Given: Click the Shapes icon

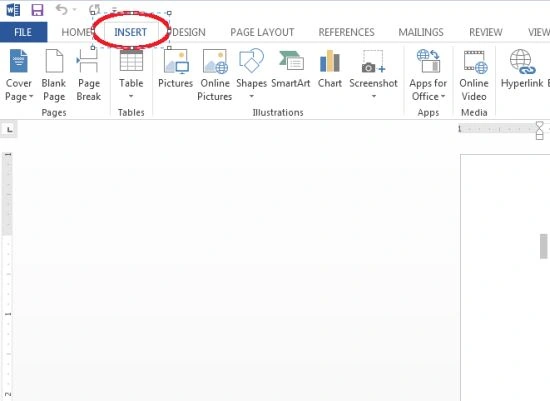Looking at the screenshot, I should coord(251,60).
